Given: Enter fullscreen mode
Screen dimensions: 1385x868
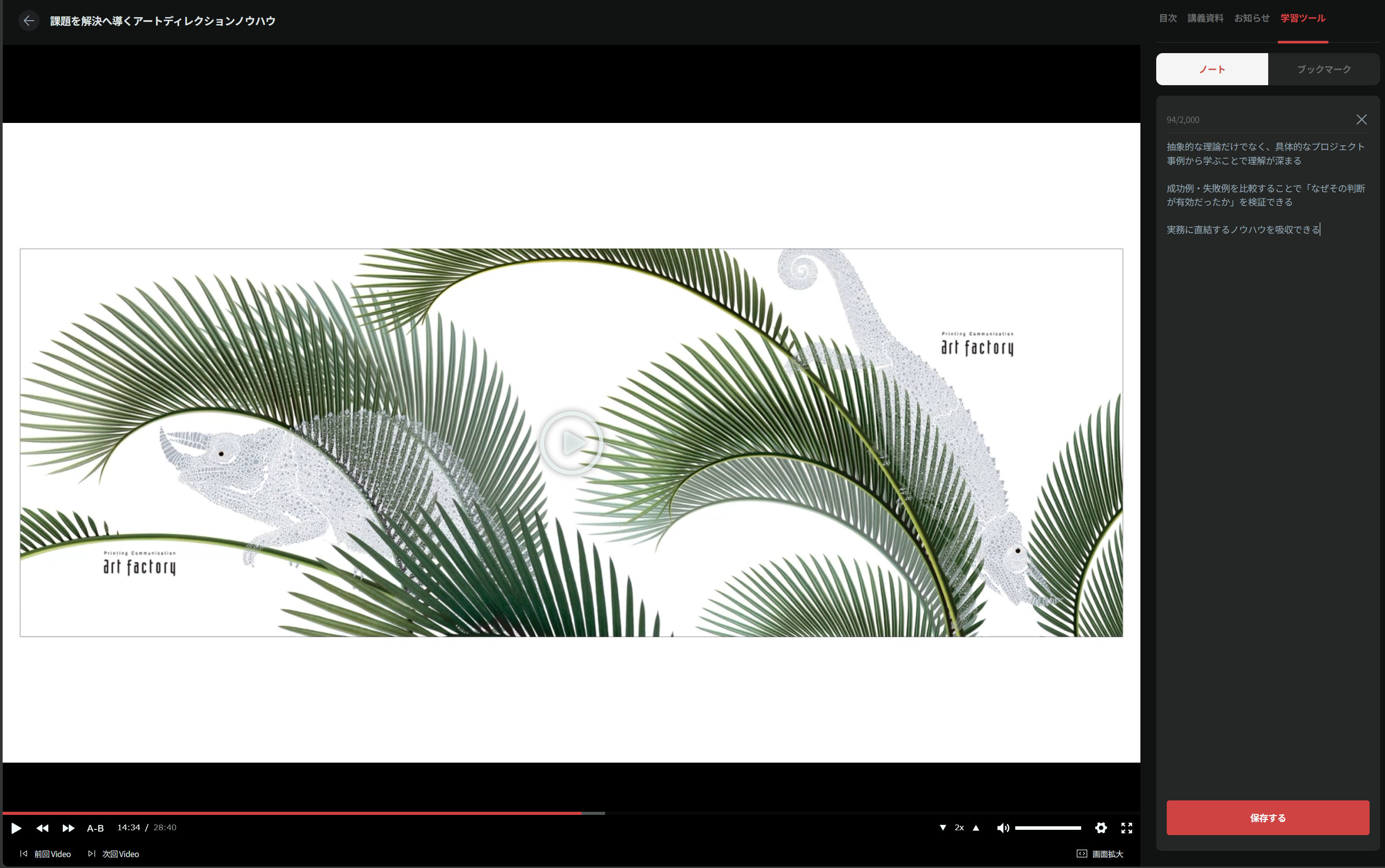Looking at the screenshot, I should [x=1127, y=828].
